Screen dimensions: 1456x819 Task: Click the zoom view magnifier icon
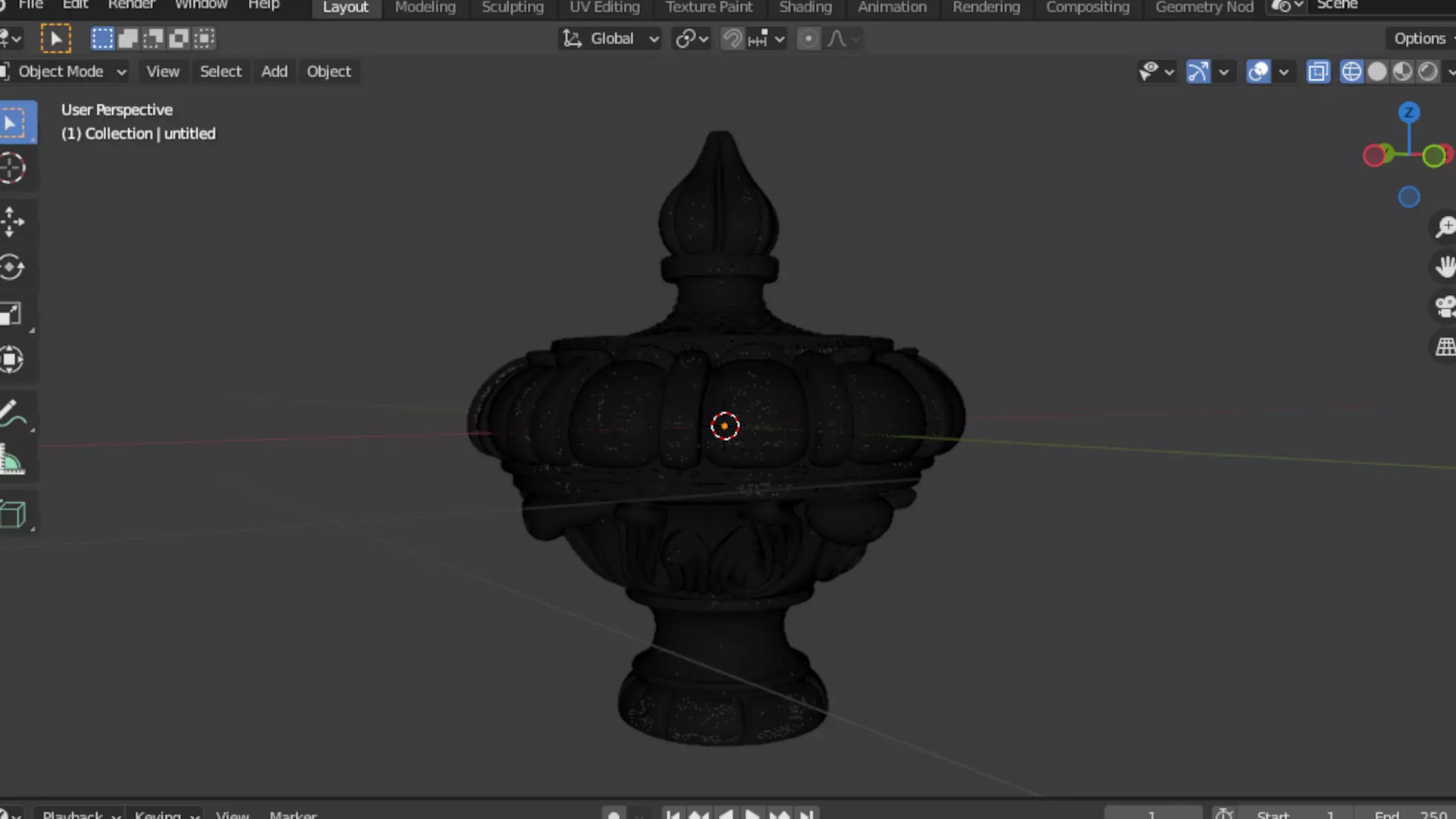1445,227
